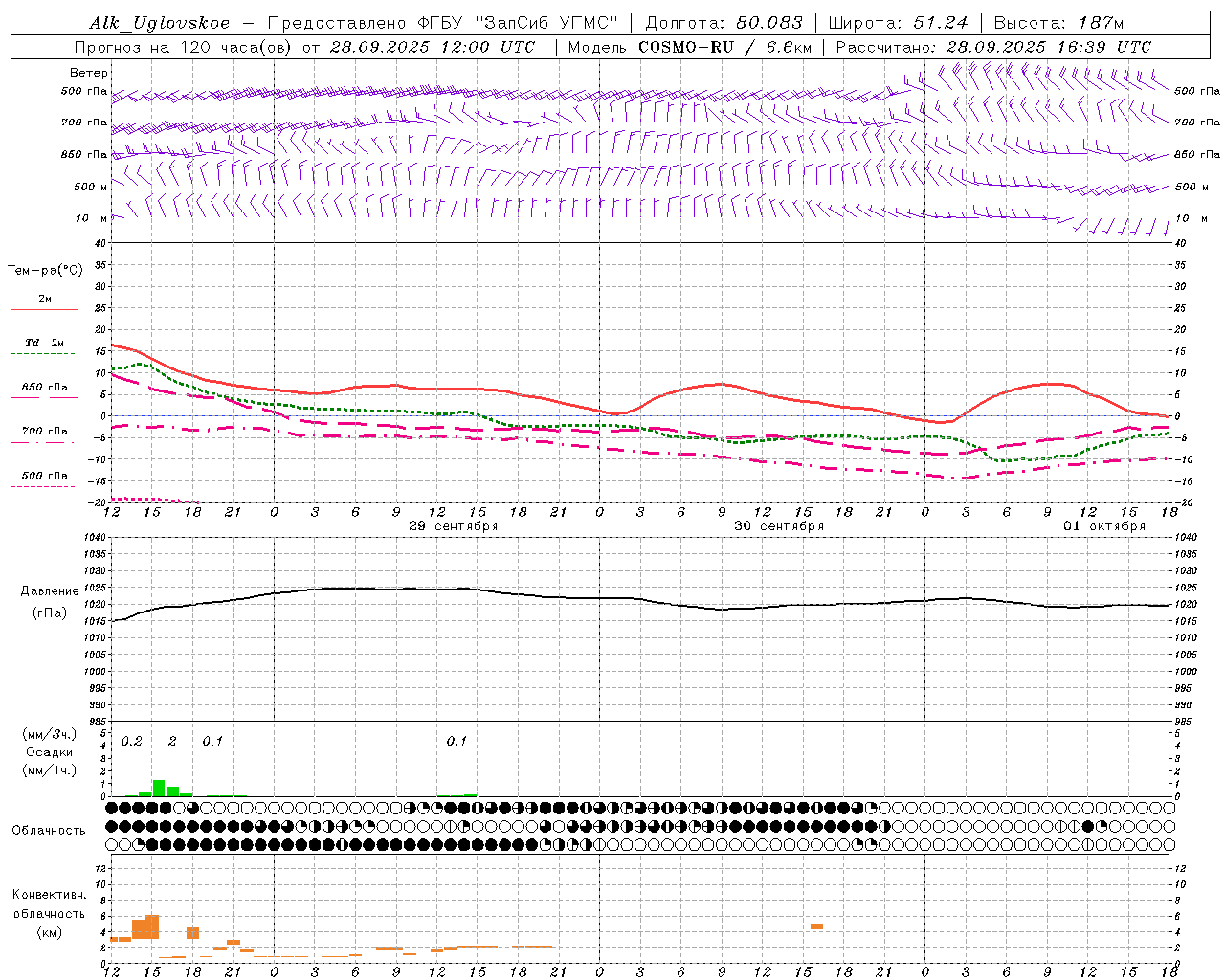Screen dimensions: 1225x980
Task: Select "500 гПа" in the temperature legend
Action: pyautogui.click(x=45, y=475)
